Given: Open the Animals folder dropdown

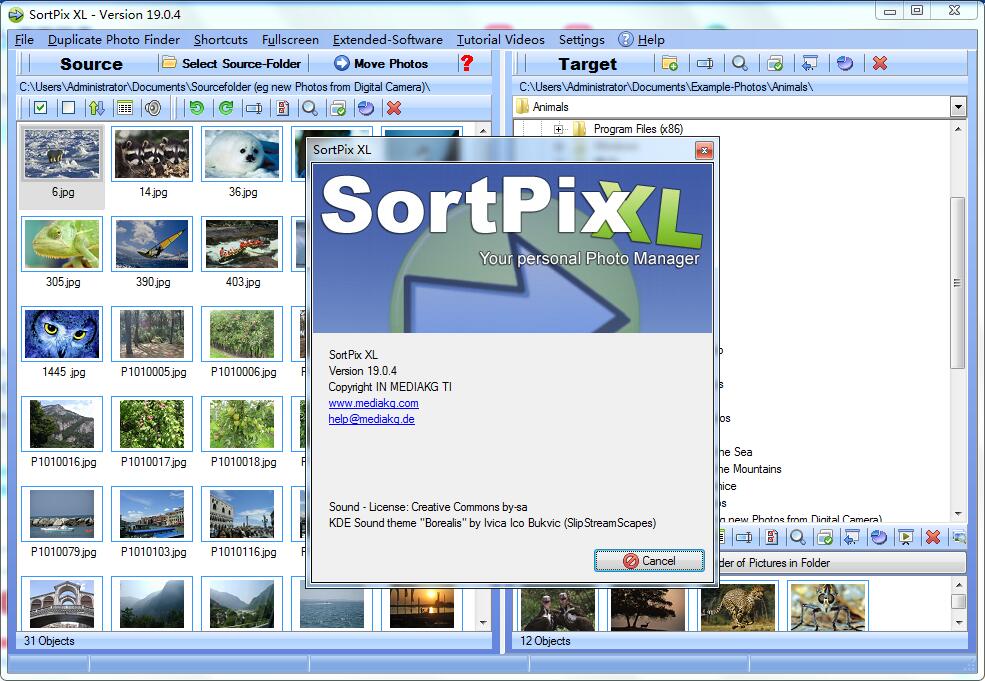Looking at the screenshot, I should 958,106.
